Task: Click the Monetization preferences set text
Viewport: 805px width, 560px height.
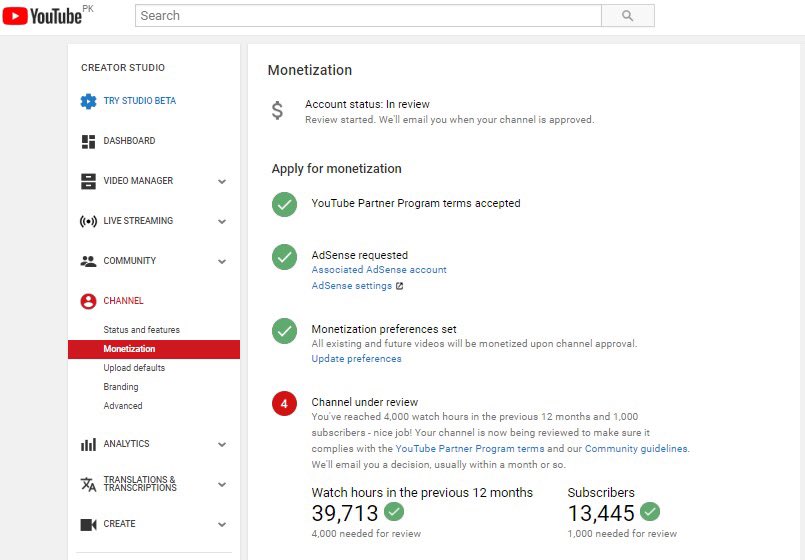Action: coord(384,329)
